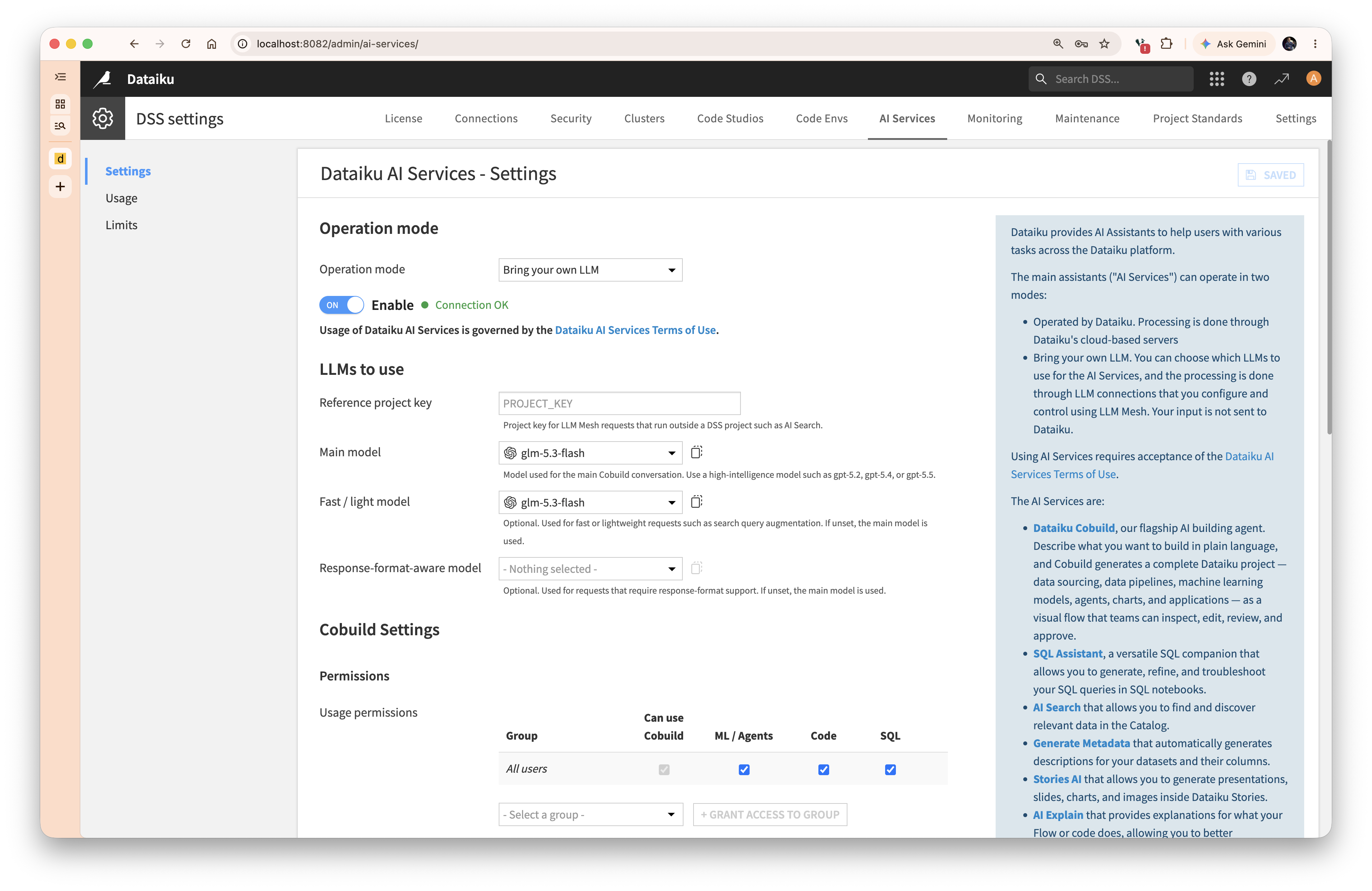Open the Generate Metadata link
Image resolution: width=1372 pixels, height=891 pixels.
[1081, 743]
